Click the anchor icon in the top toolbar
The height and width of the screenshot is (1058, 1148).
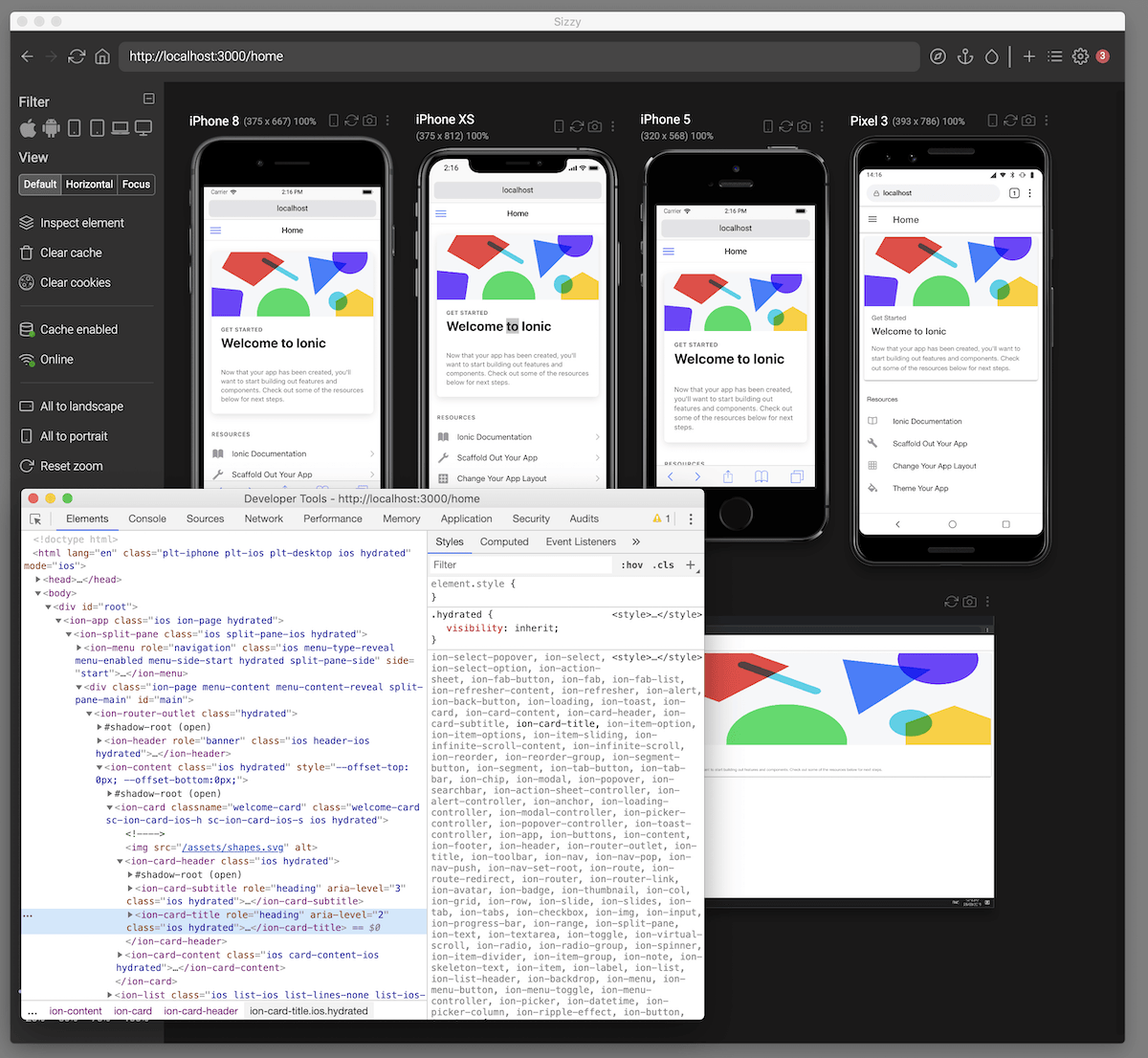click(x=965, y=56)
